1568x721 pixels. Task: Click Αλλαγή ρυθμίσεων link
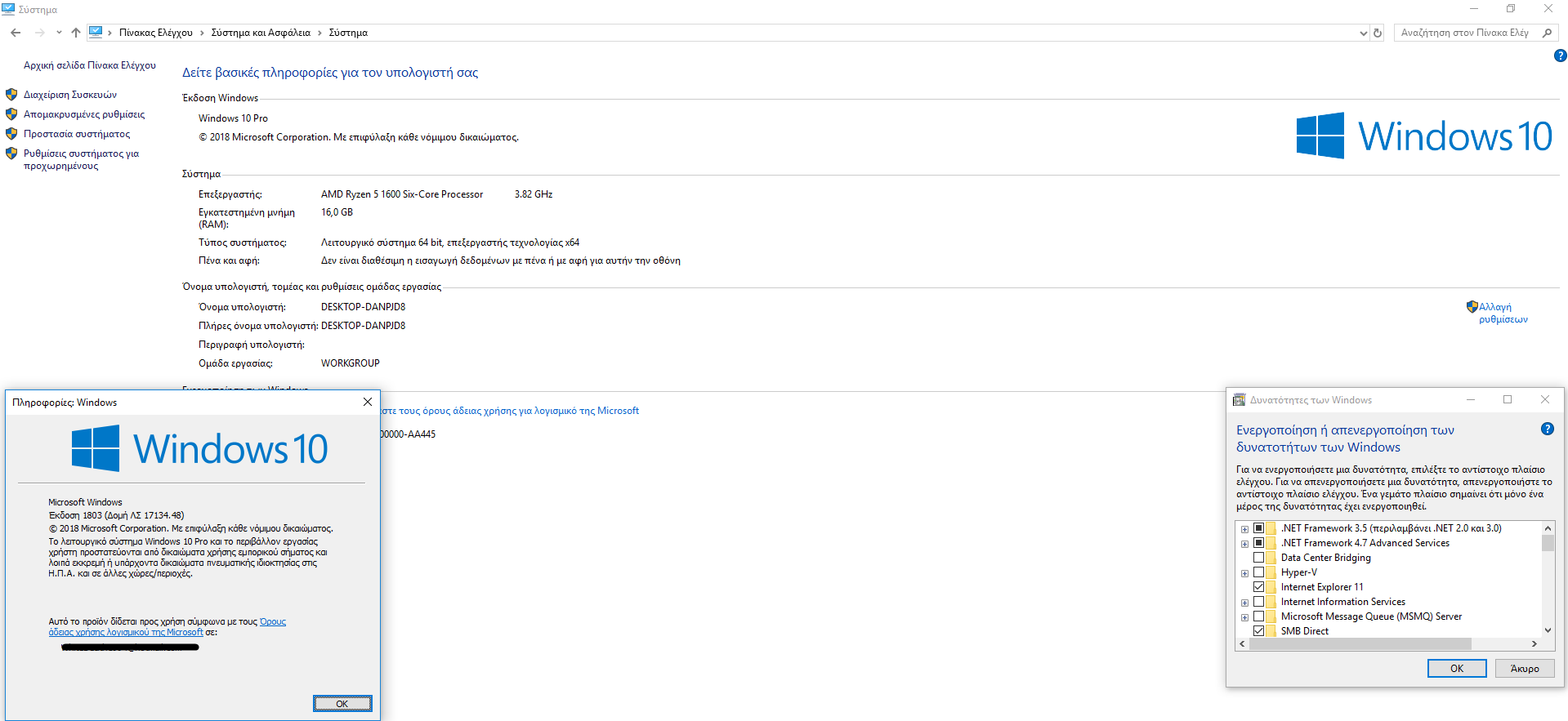click(x=1503, y=313)
